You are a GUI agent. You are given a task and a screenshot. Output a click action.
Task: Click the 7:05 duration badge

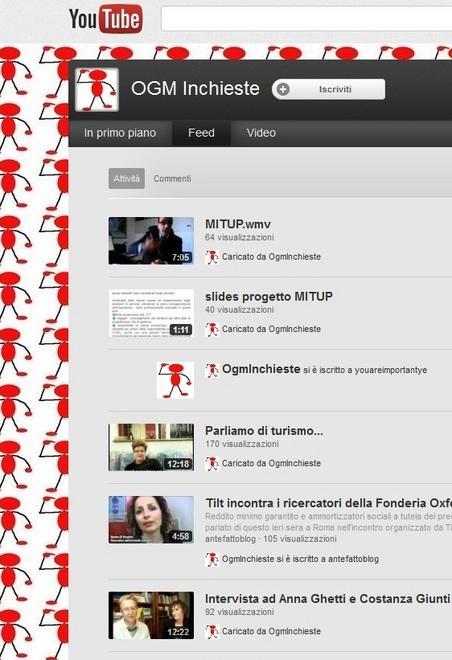coord(181,257)
